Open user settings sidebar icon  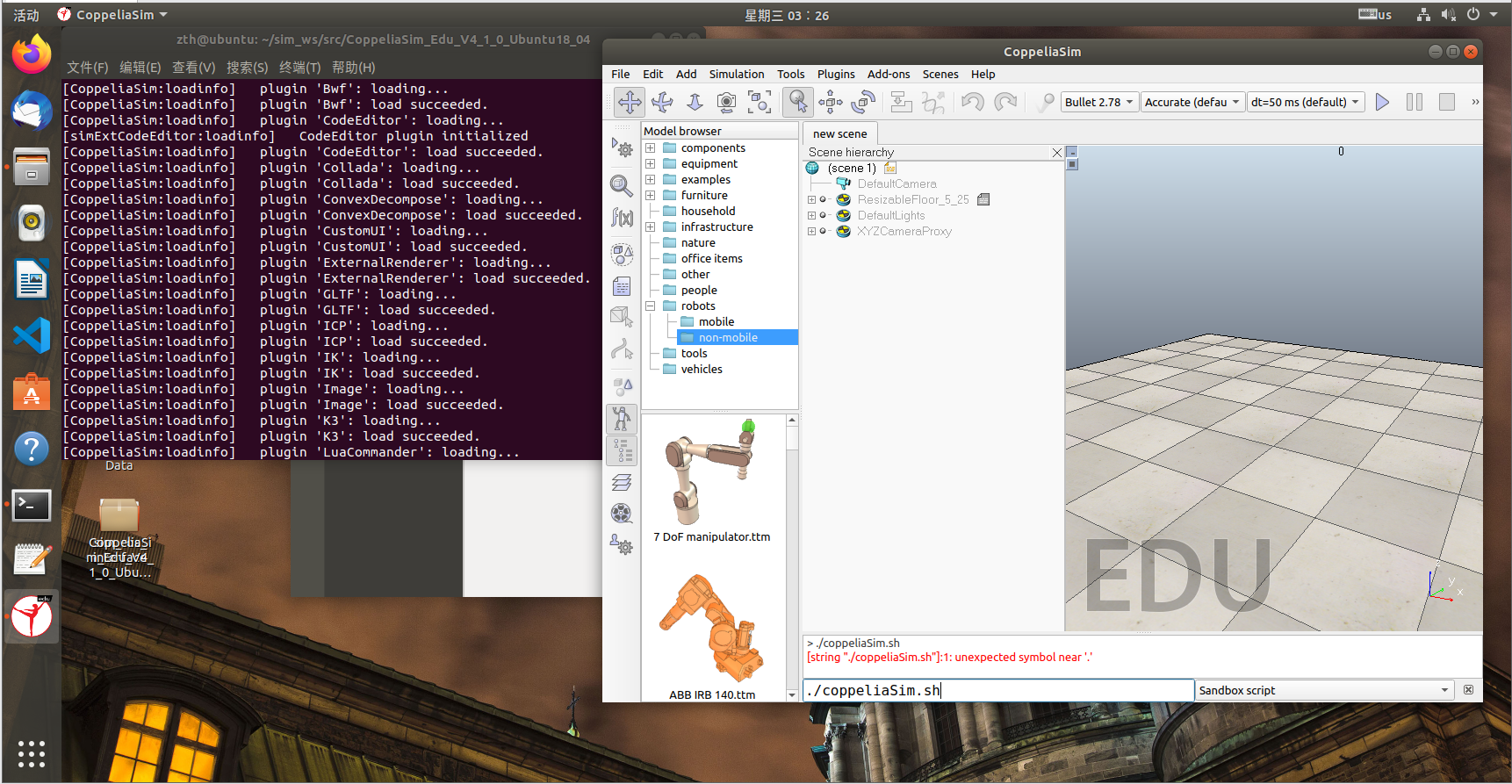[622, 545]
